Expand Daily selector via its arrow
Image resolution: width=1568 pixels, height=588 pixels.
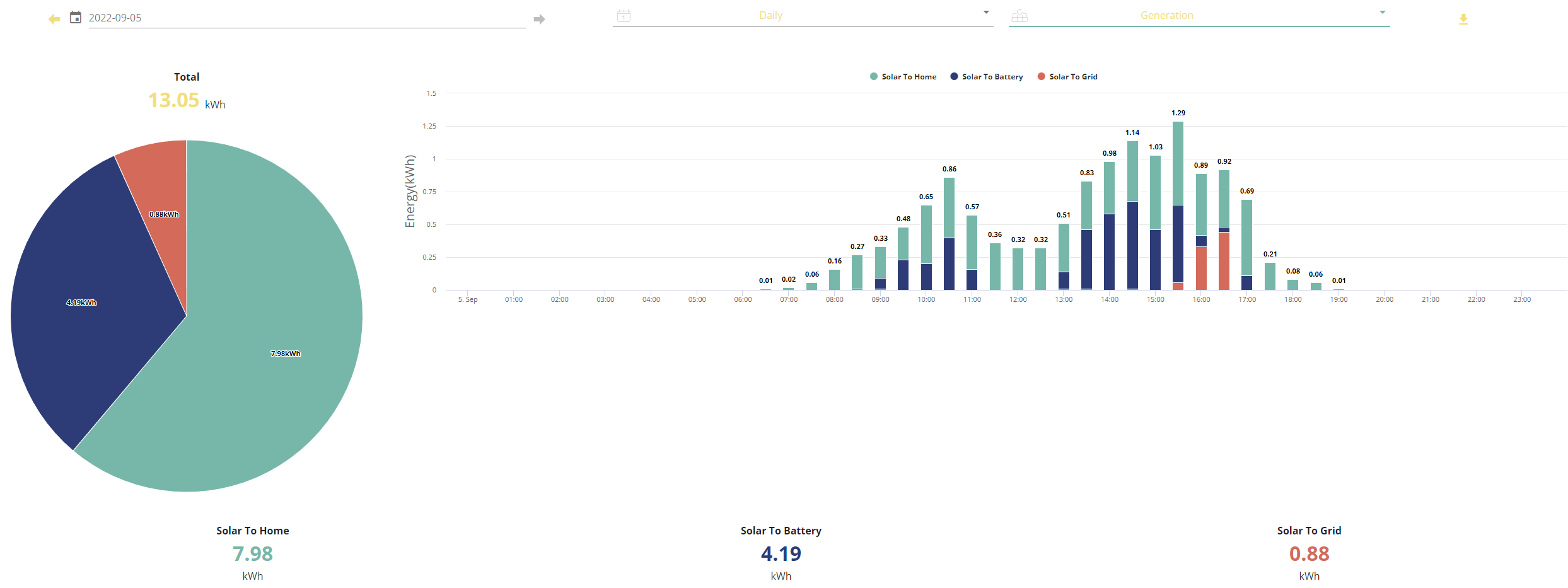point(986,13)
